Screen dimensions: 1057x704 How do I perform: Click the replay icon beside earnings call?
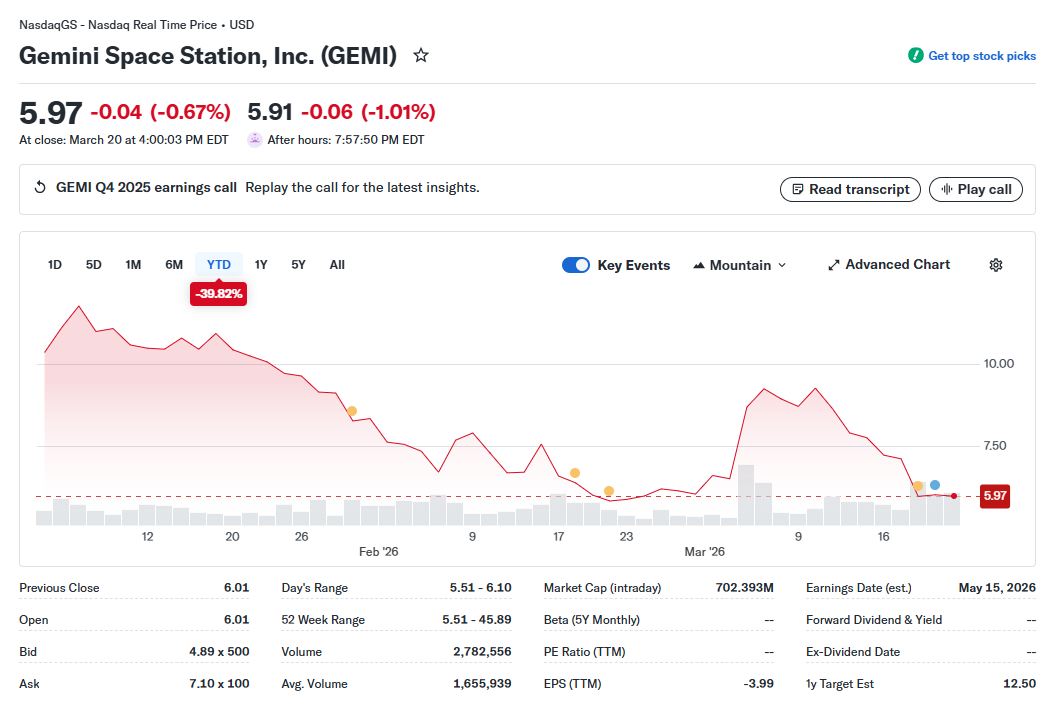click(40, 188)
